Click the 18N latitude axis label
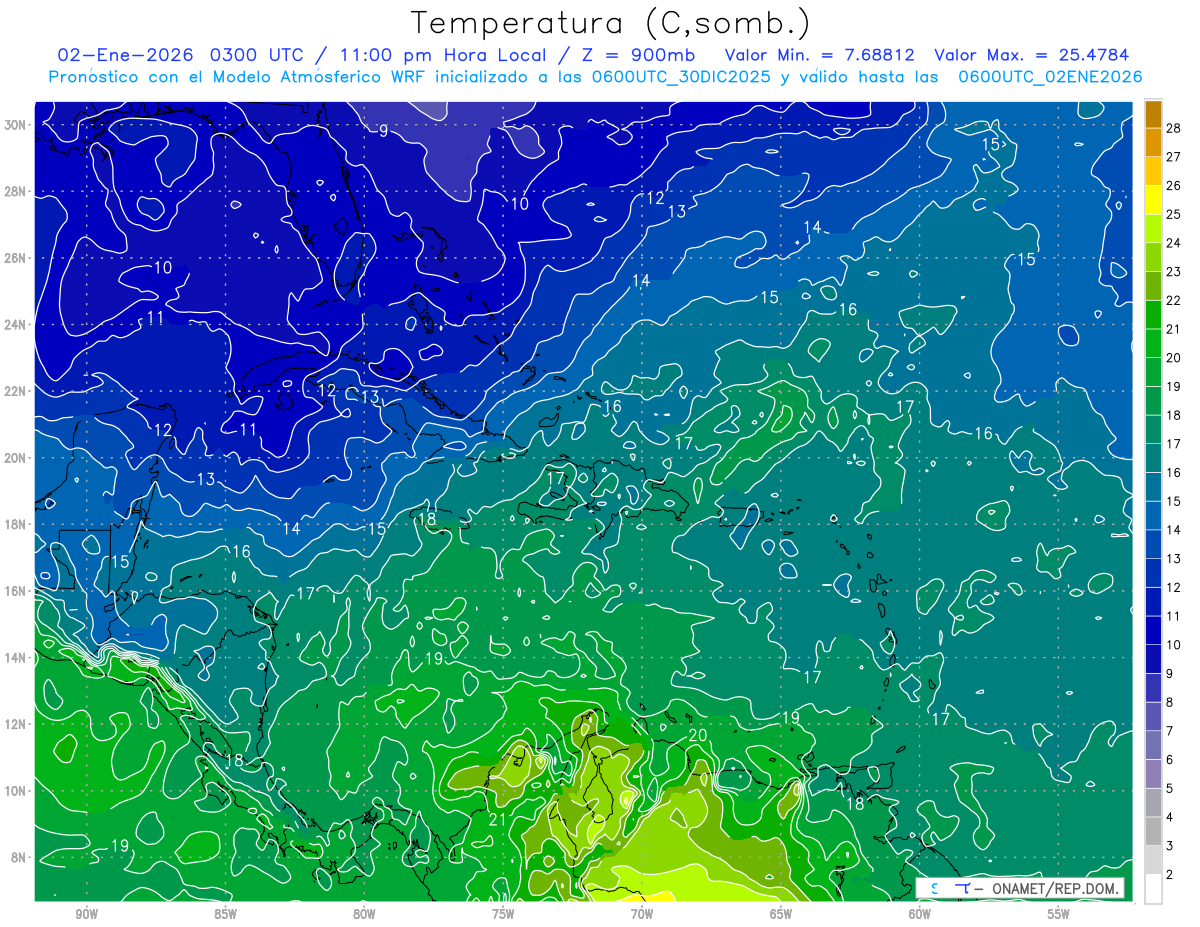The height and width of the screenshot is (927, 1200). [17, 524]
